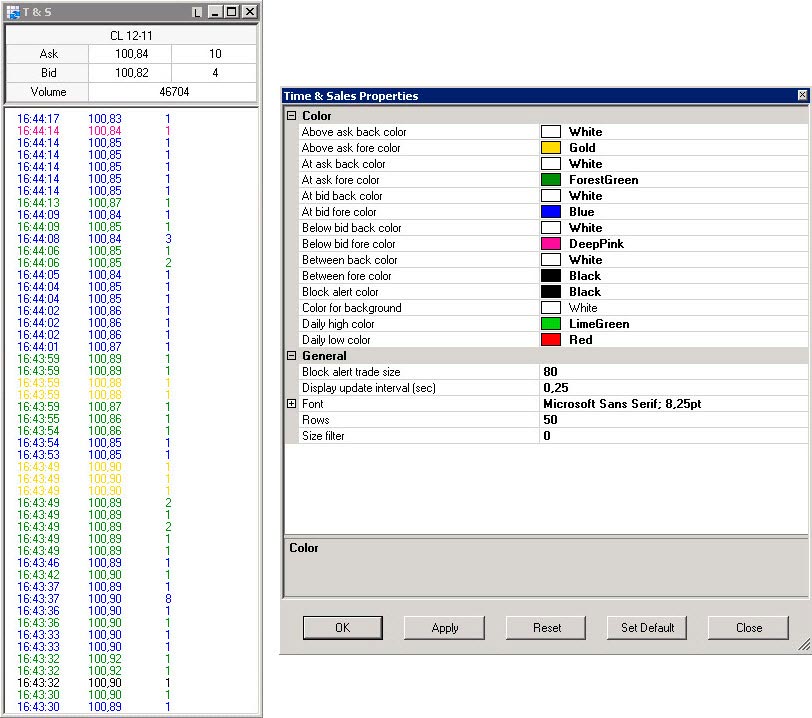Click the Gold swatch for Above ask fore color

click(551, 148)
